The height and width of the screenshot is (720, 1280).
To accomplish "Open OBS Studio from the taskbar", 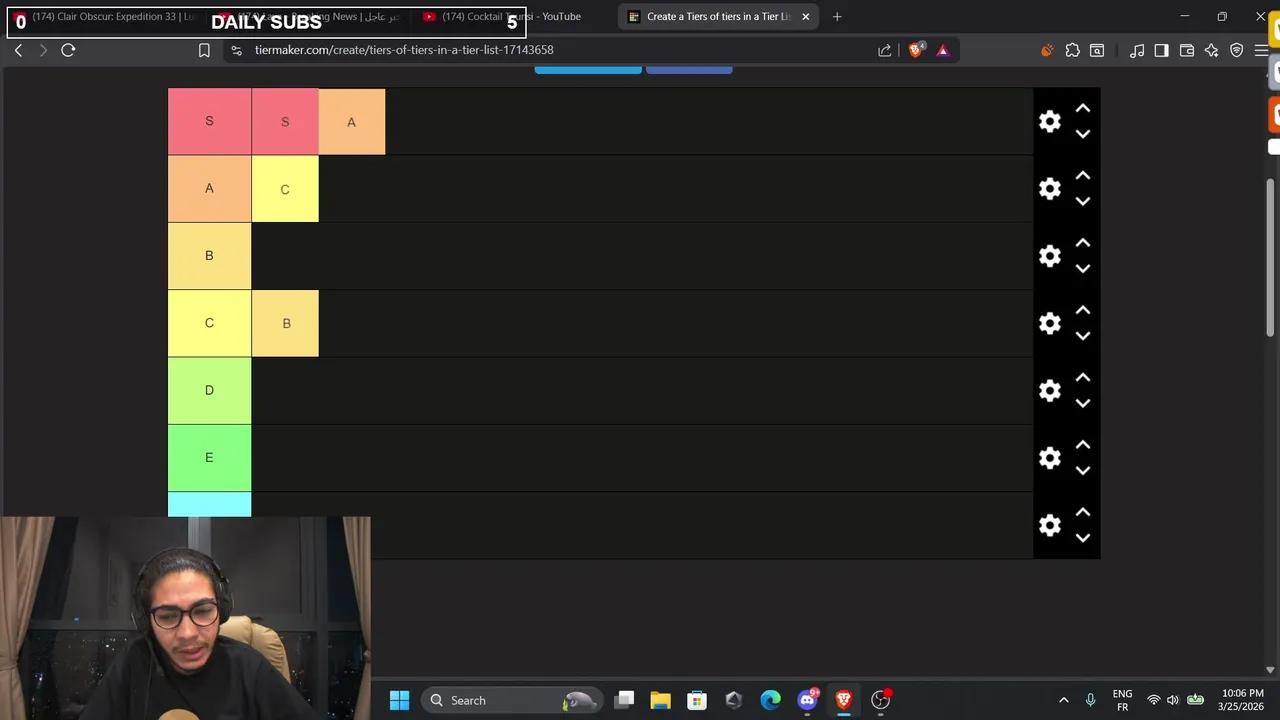I will click(880, 700).
